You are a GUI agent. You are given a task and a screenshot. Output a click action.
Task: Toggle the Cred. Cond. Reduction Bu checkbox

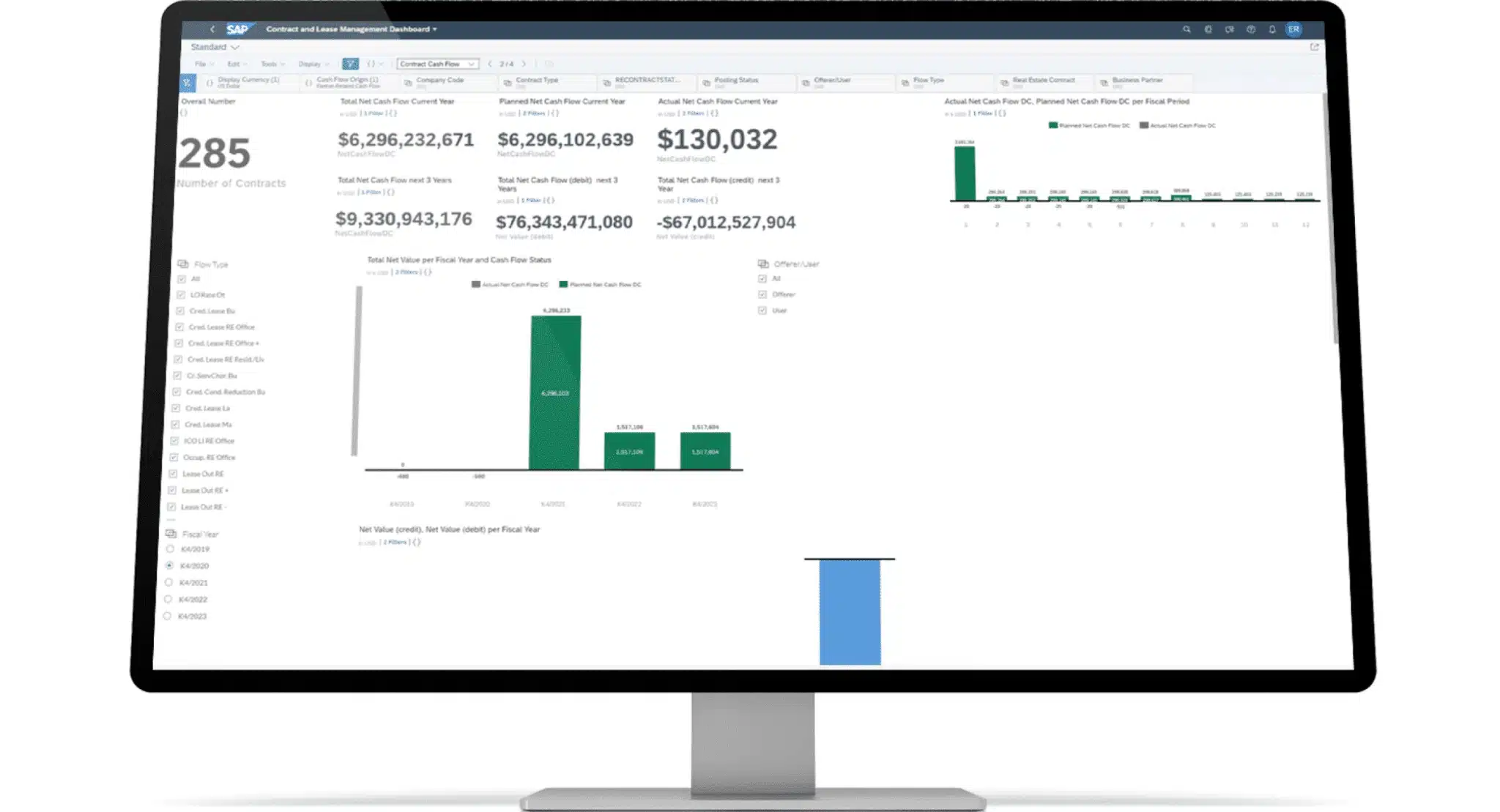177,392
